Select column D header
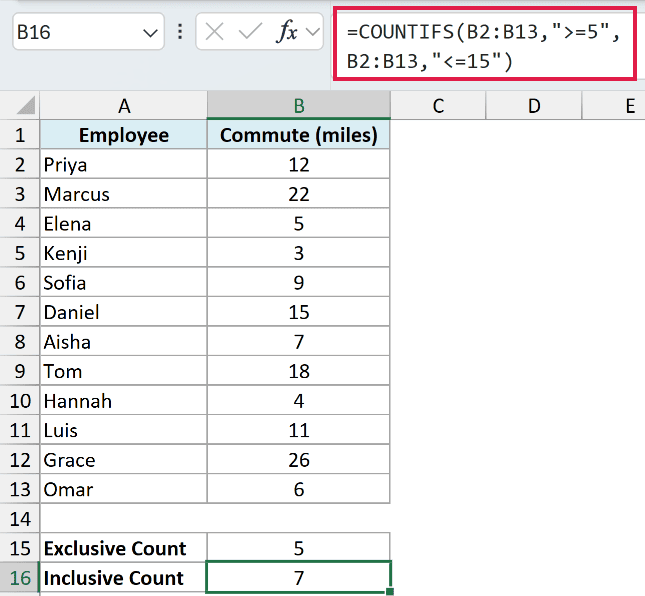 [x=534, y=106]
